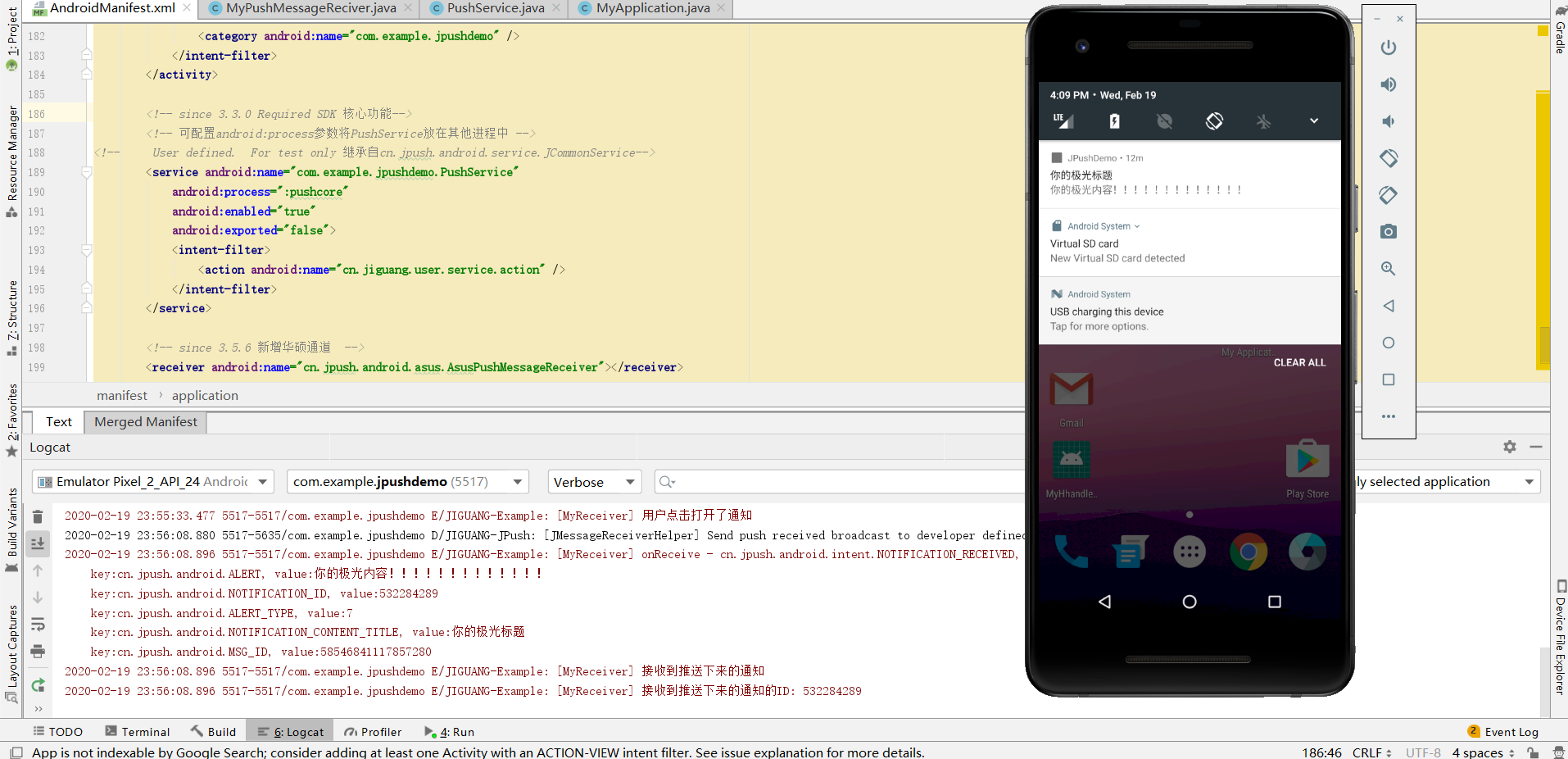Hide Logcat panel with minus icon
The image size is (1568, 759).
(x=1535, y=447)
